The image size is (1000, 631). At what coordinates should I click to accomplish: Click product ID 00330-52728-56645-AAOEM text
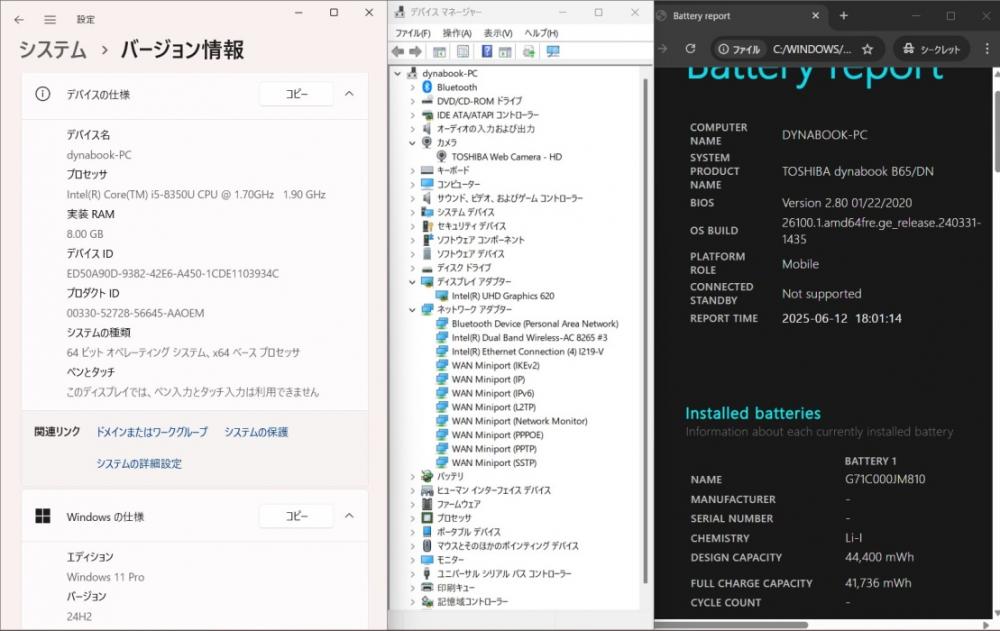tap(135, 313)
